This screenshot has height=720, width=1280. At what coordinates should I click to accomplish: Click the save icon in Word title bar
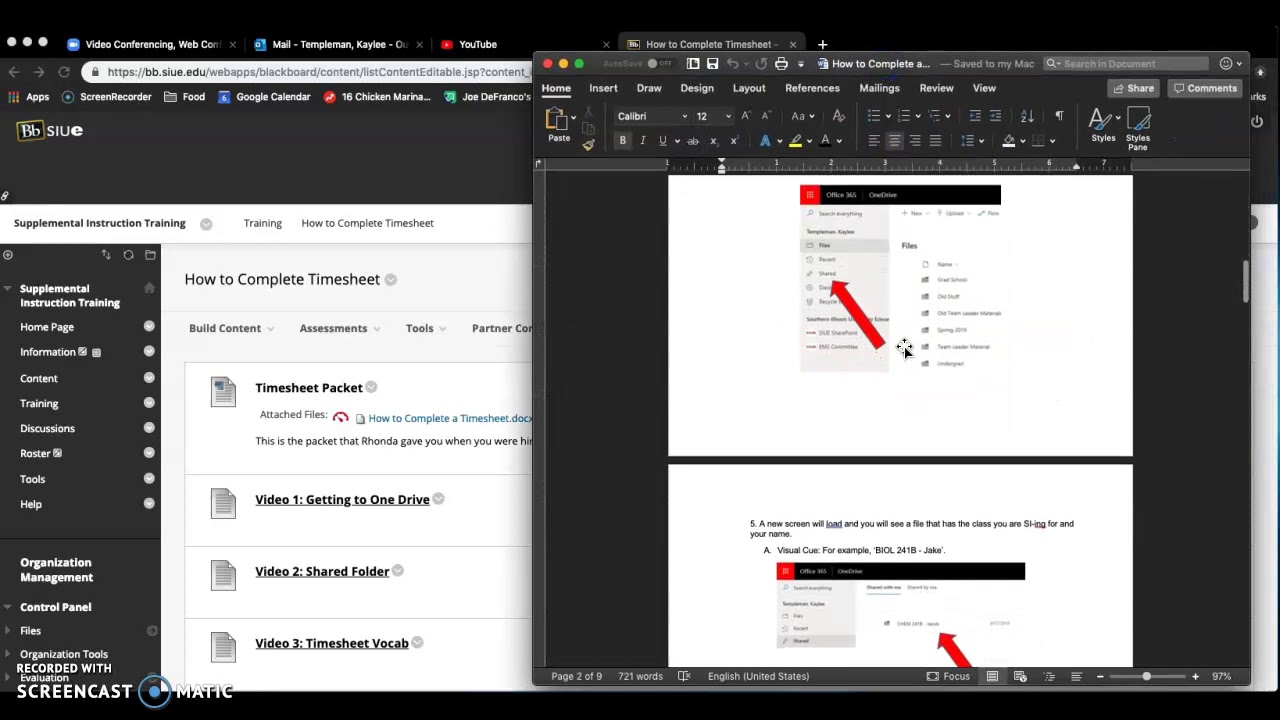coord(712,64)
